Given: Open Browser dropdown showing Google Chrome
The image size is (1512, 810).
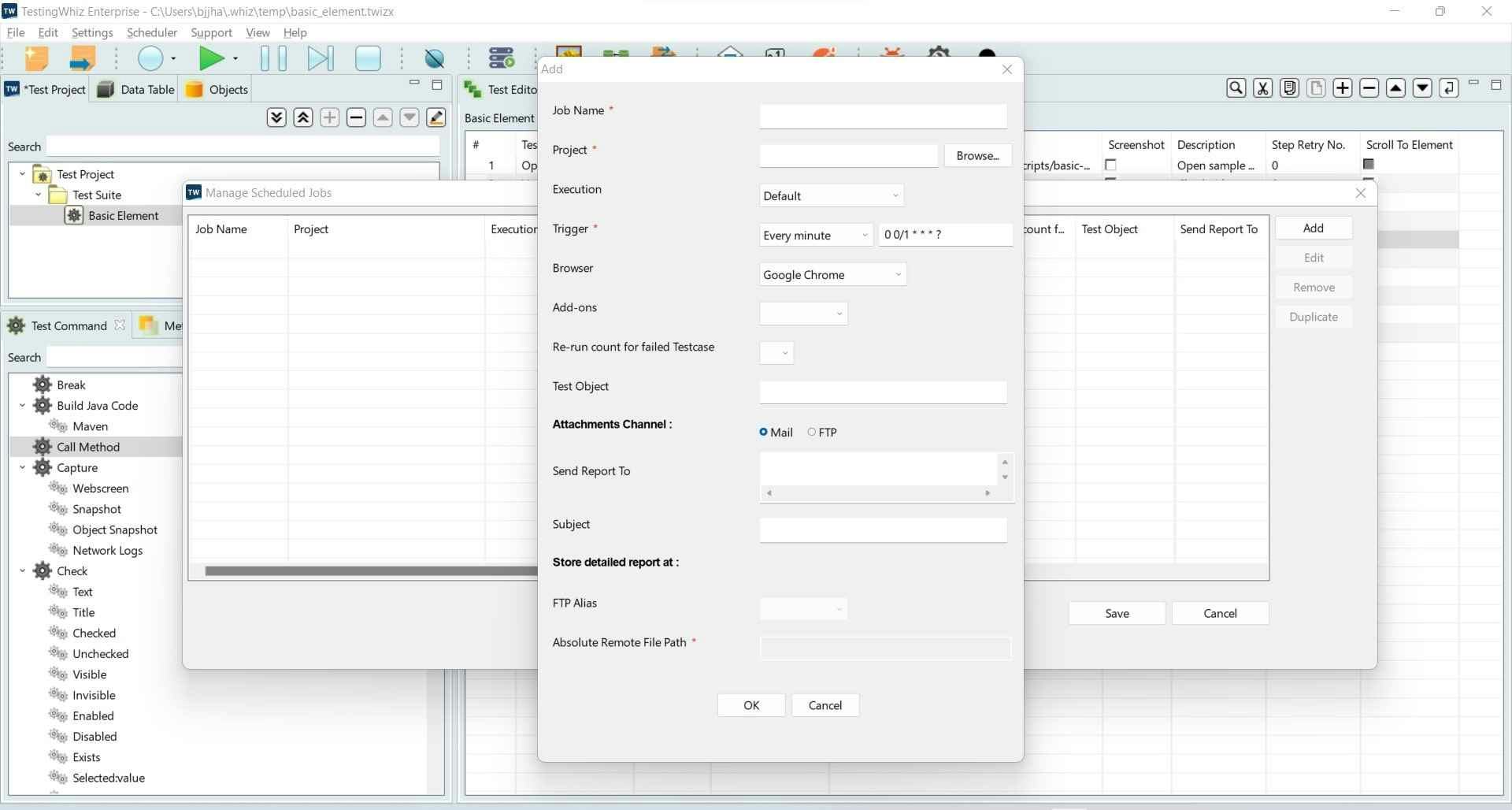Looking at the screenshot, I should pos(833,274).
